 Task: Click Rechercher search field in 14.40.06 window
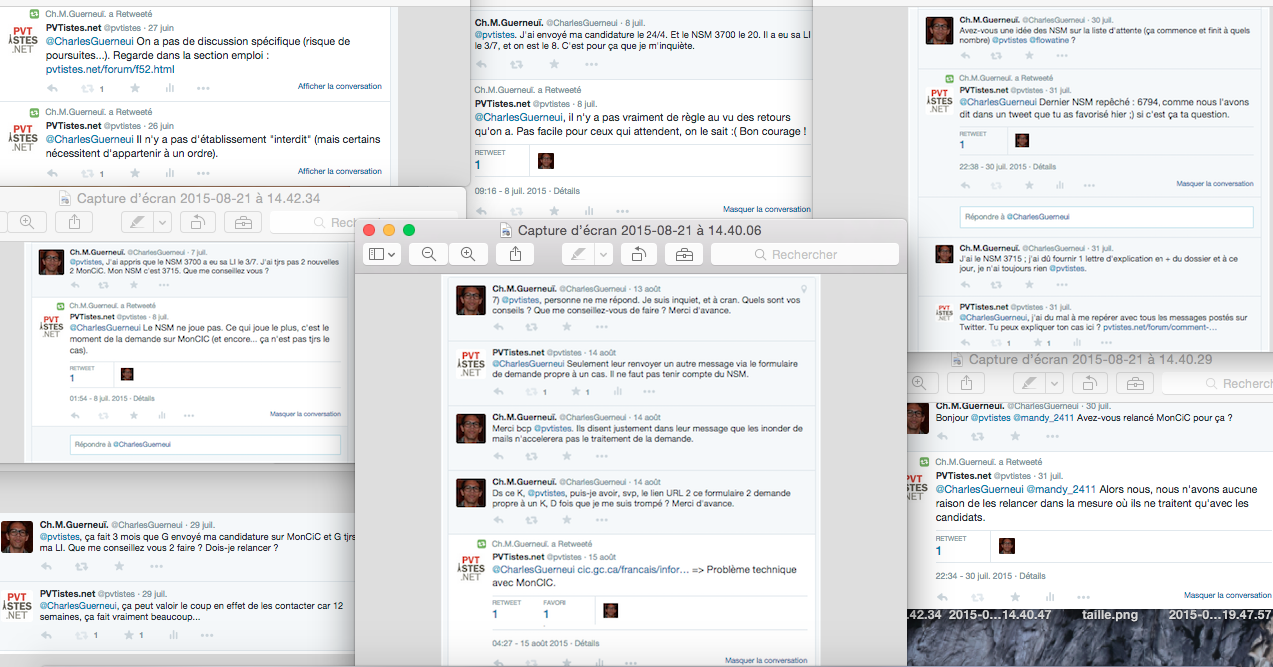[804, 255]
